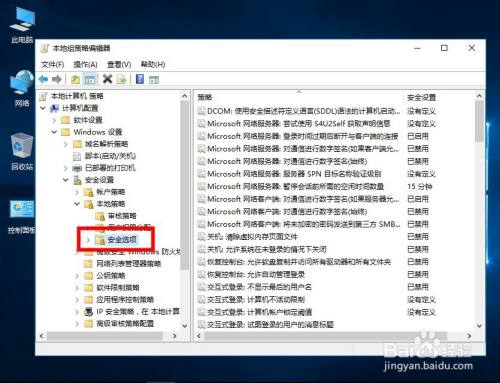The height and width of the screenshot is (383, 500).
Task: Open the Help book toolbar icon
Action: pos(140,79)
